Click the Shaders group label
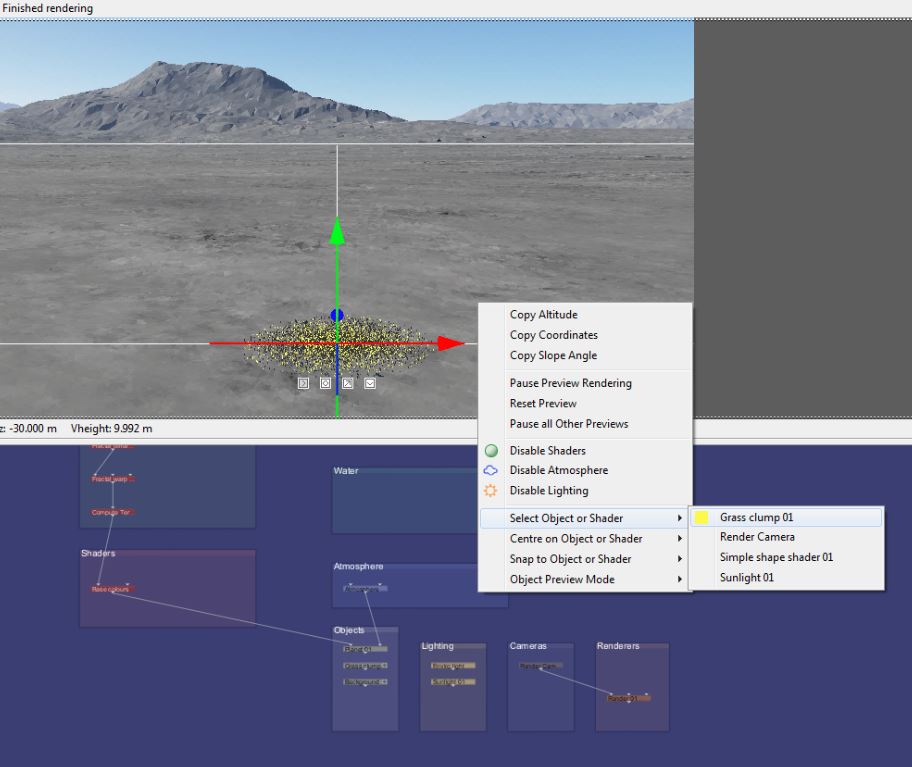The height and width of the screenshot is (767, 912). [98, 553]
